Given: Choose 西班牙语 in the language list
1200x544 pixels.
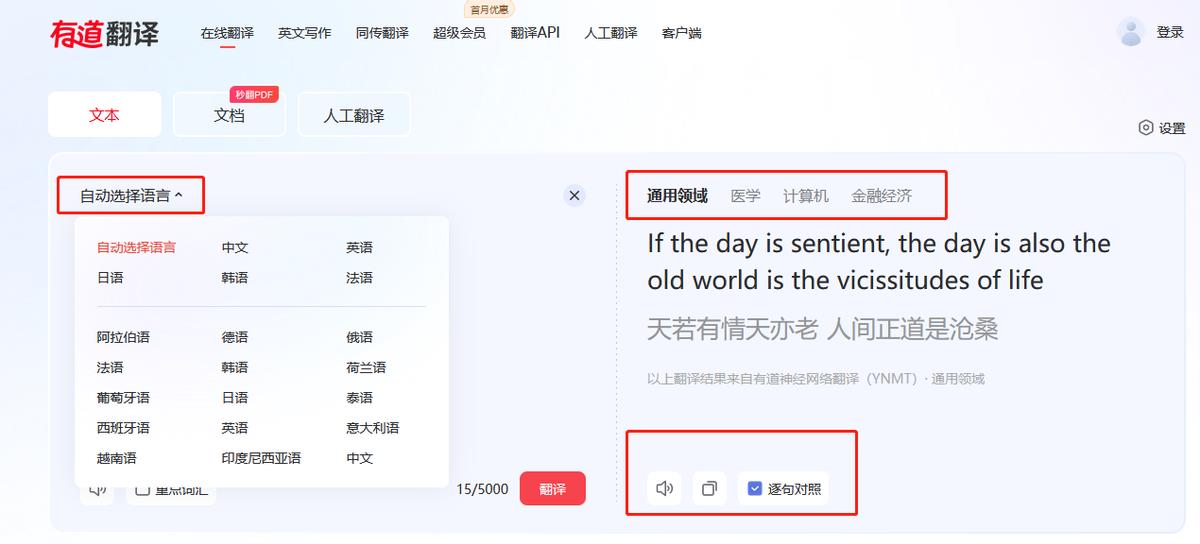Looking at the screenshot, I should [x=123, y=428].
